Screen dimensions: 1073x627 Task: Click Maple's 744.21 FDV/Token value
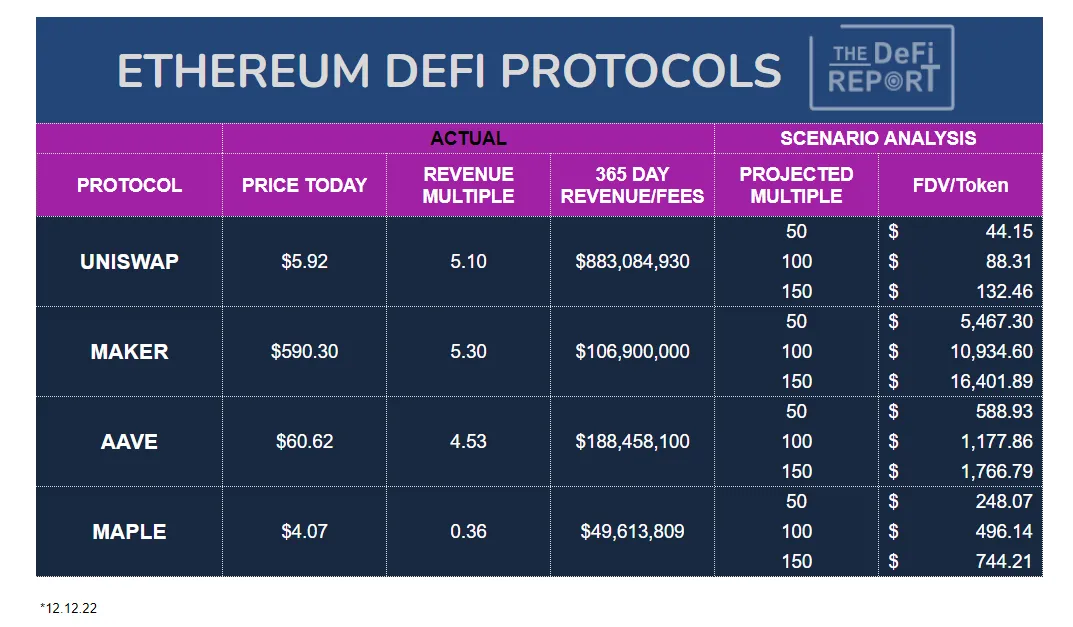[x=1003, y=562]
